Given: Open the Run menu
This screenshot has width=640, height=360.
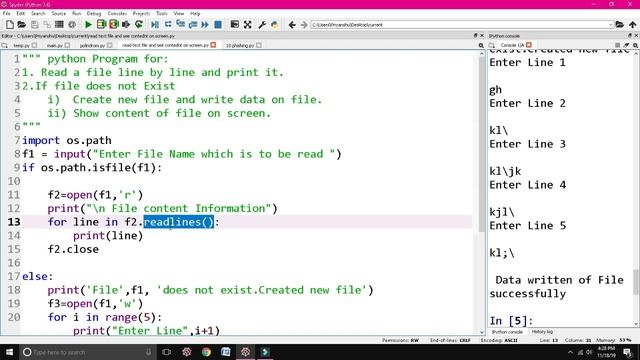Looking at the screenshot, I should 76,13.
